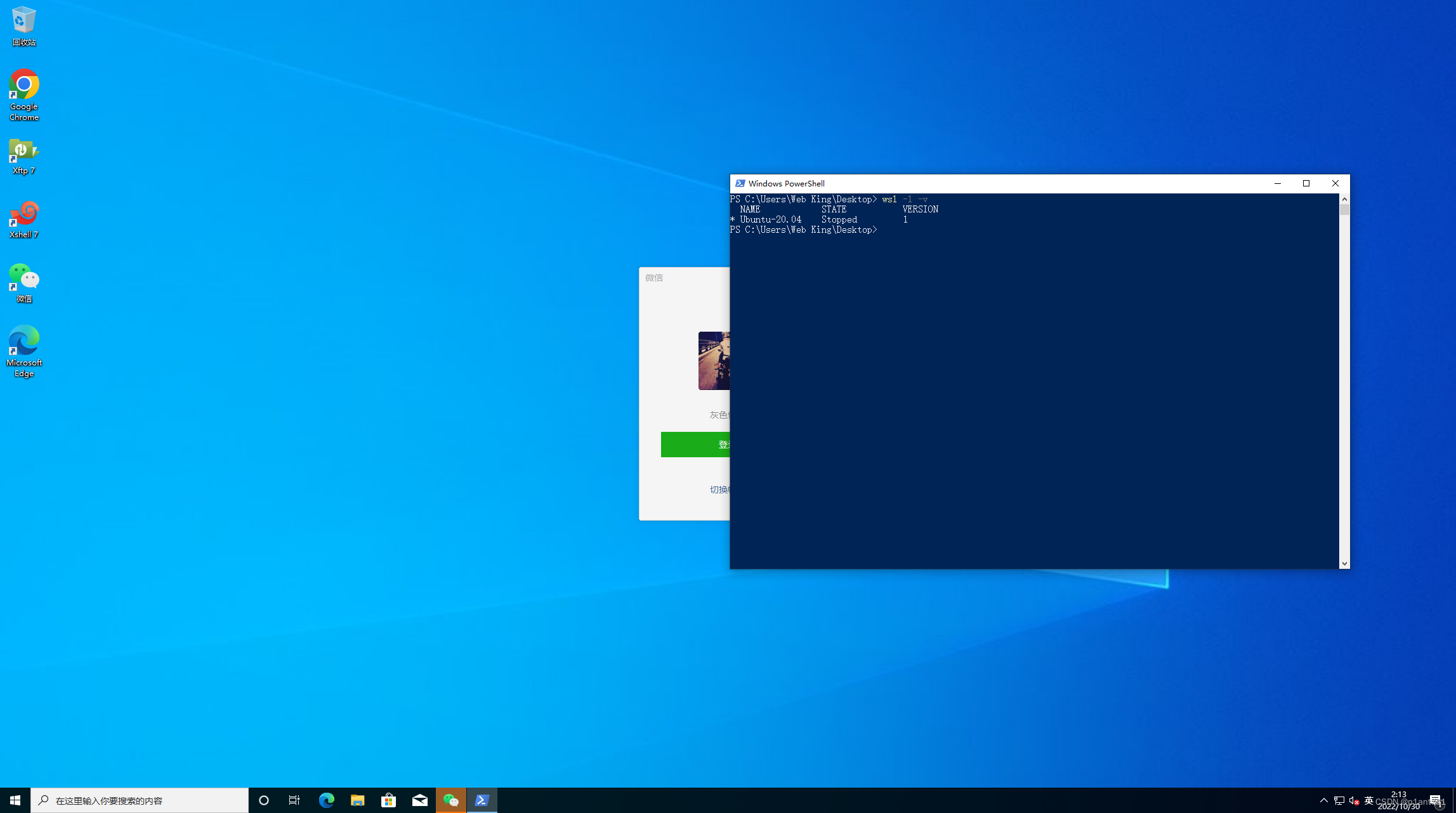Viewport: 1456px width, 813px height.
Task: Expand the hidden system tray icons
Action: [x=1323, y=800]
